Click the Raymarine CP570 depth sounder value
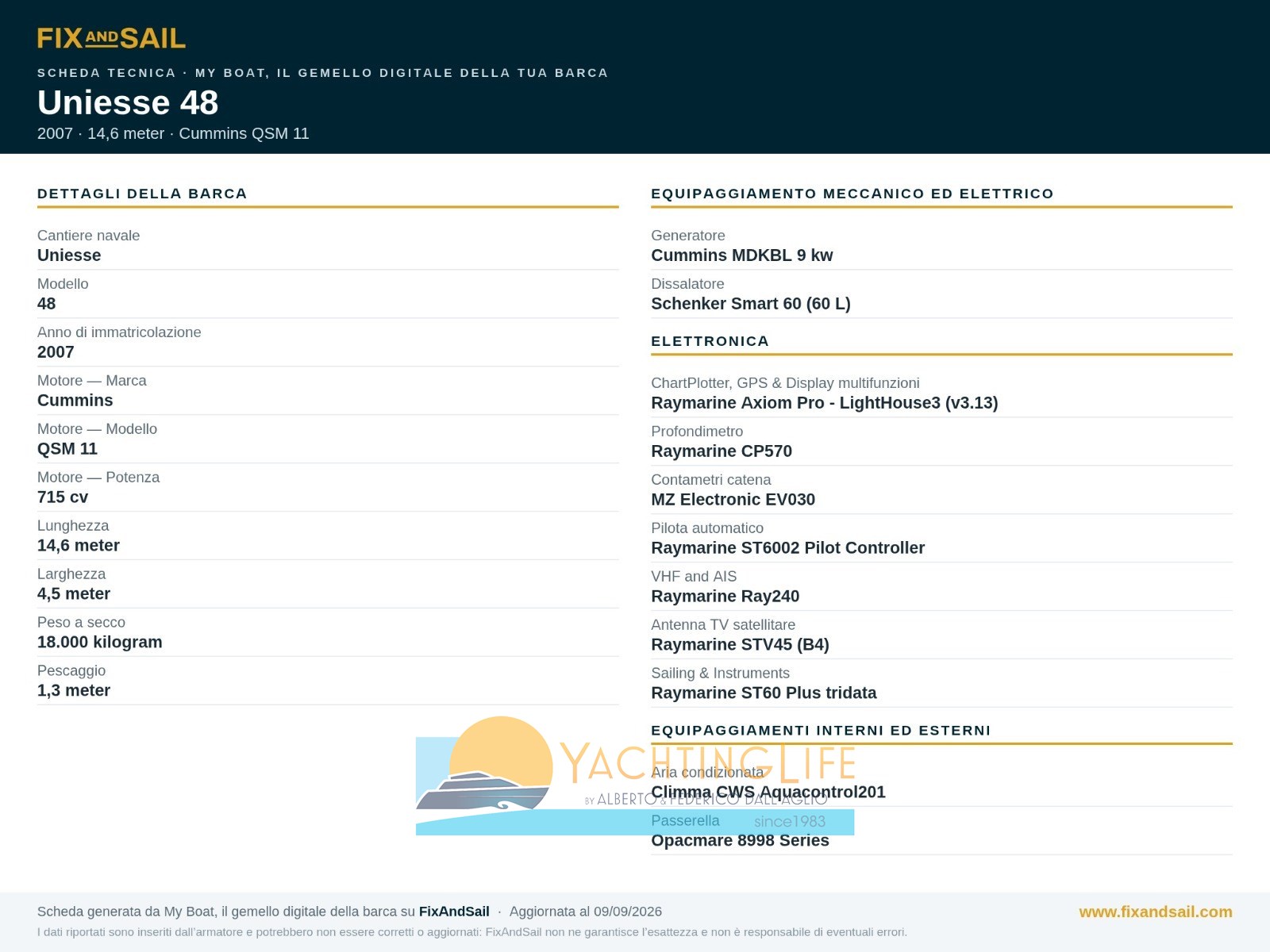The image size is (1270, 952). point(721,451)
